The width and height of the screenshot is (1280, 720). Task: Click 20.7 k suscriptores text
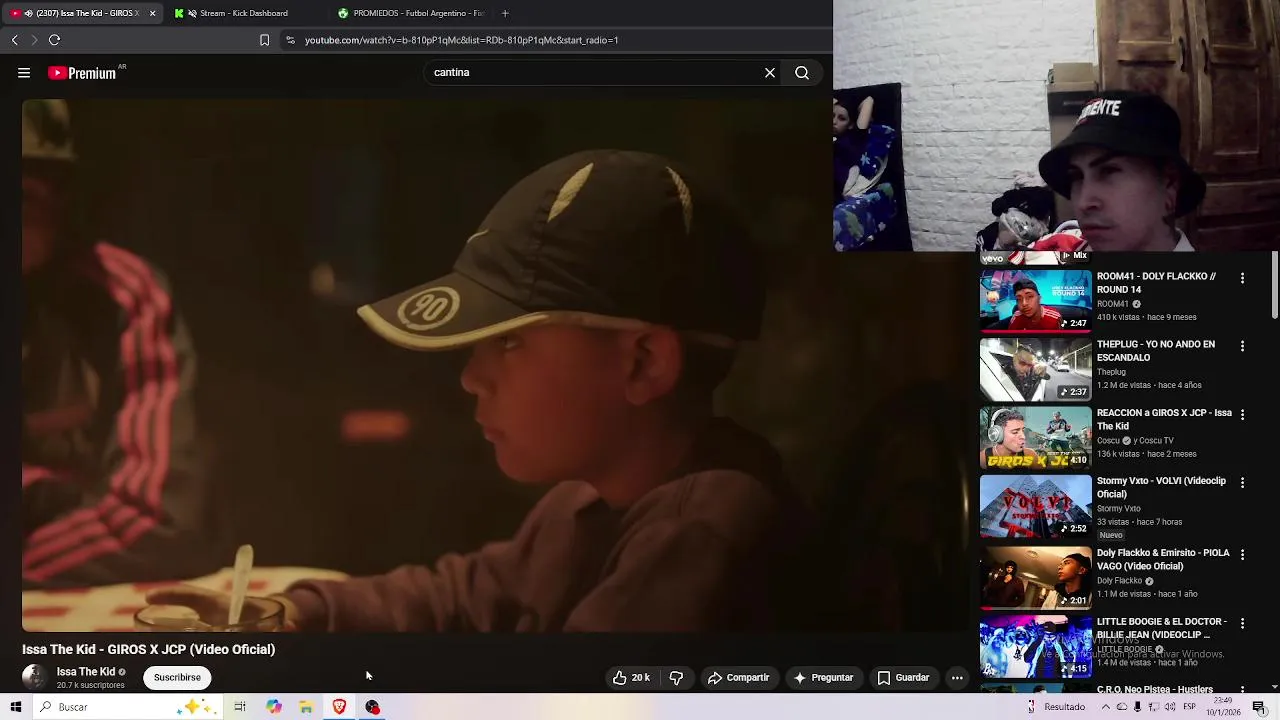pyautogui.click(x=91, y=686)
